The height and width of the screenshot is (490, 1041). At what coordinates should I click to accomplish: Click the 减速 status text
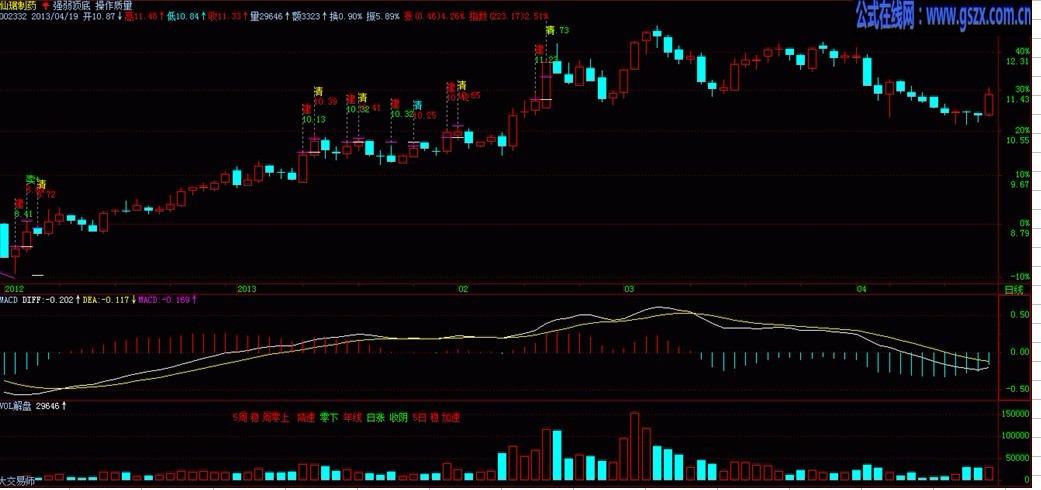pyautogui.click(x=306, y=418)
